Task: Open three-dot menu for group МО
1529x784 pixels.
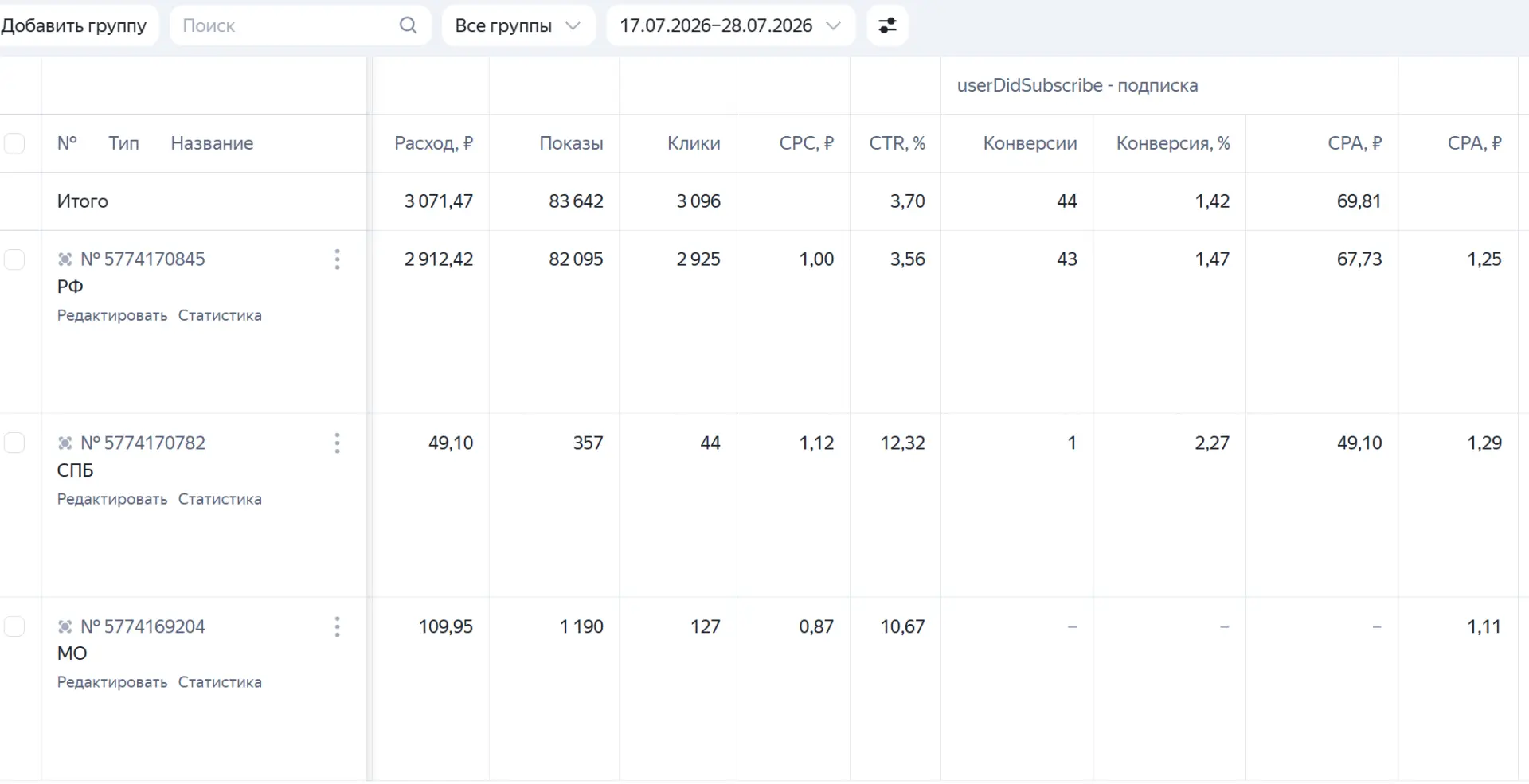Action: [x=337, y=627]
